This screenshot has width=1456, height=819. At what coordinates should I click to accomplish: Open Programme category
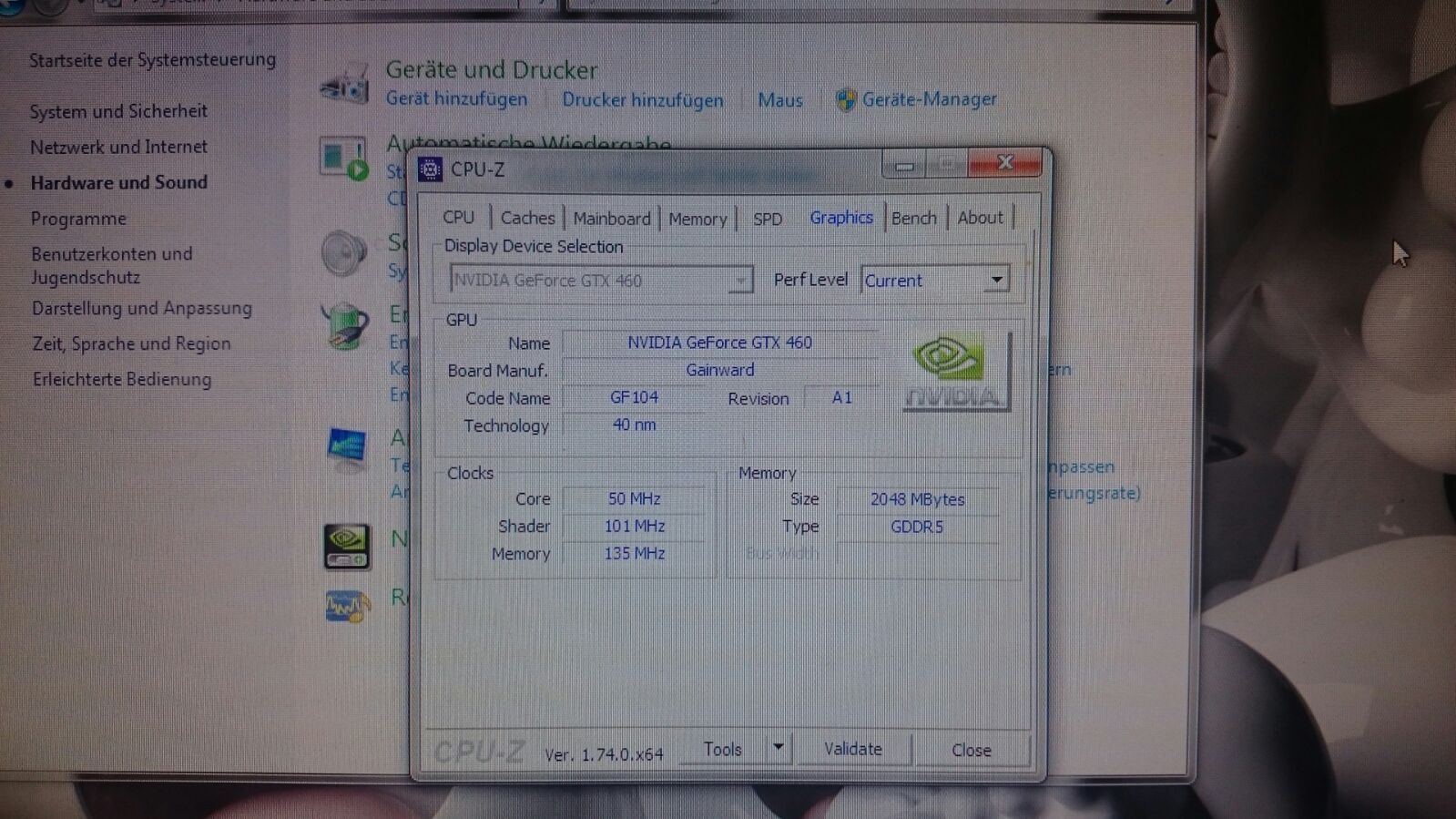click(x=78, y=219)
